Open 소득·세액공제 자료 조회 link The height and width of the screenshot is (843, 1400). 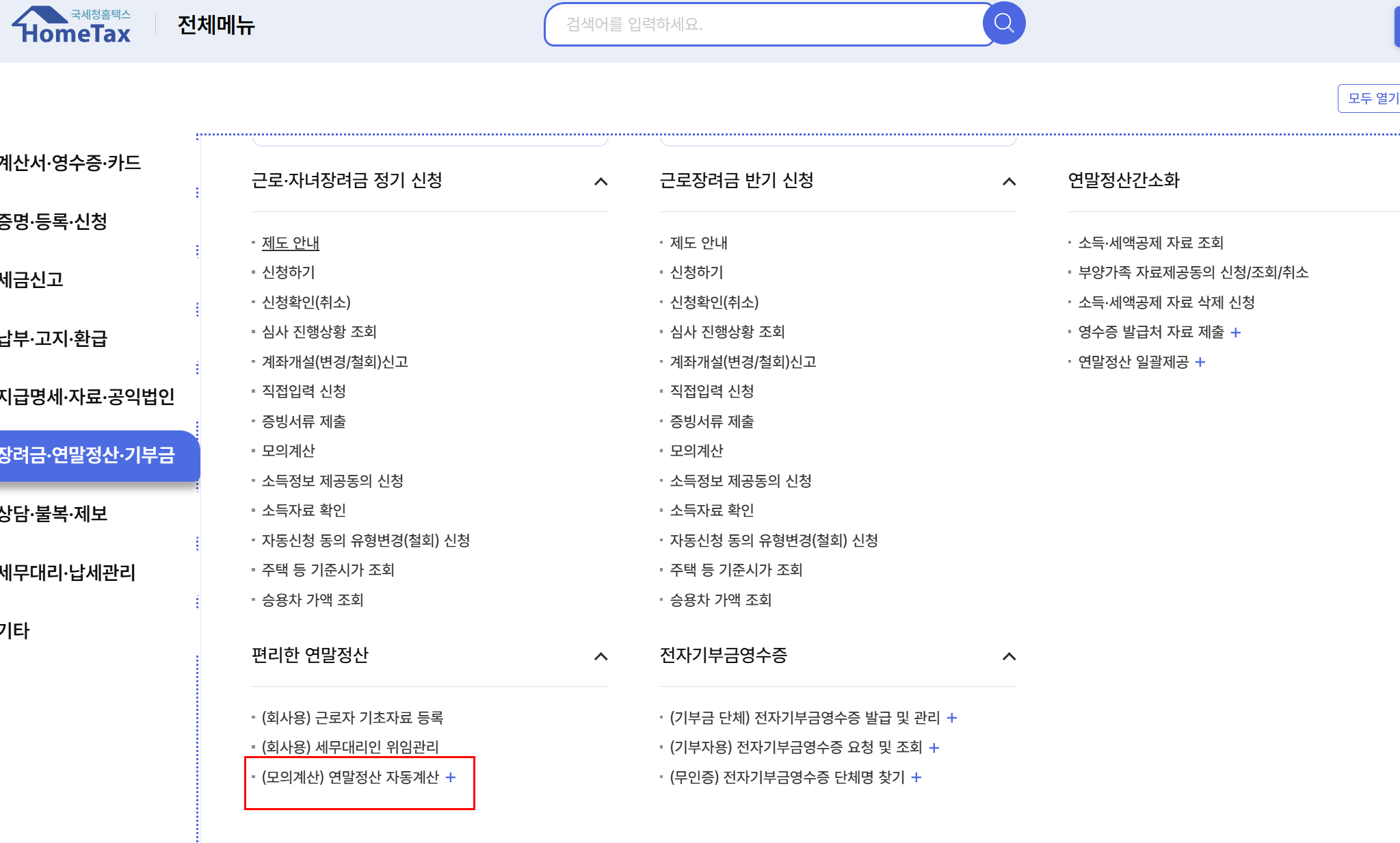click(1150, 243)
